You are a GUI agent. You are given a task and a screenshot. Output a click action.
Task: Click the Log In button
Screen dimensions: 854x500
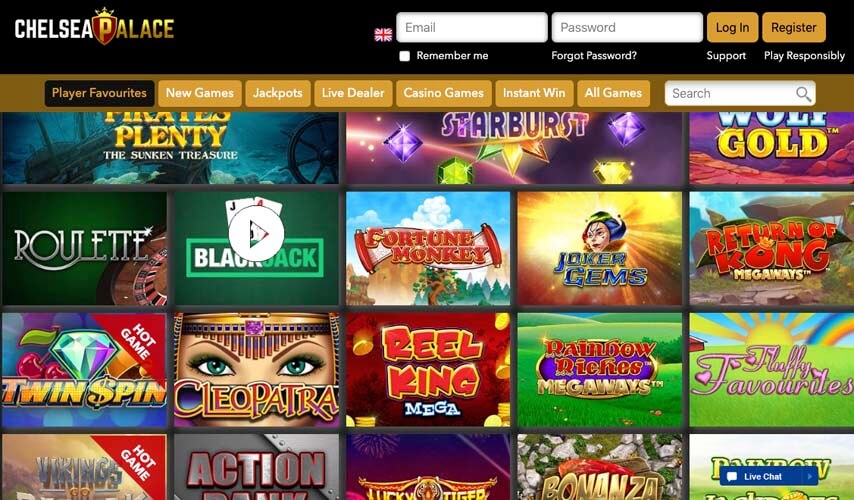732,27
